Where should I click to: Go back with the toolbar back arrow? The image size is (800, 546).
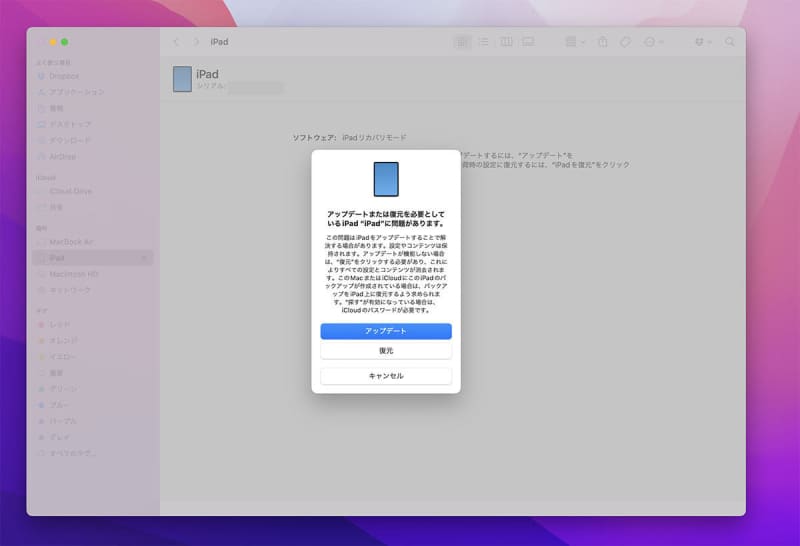coord(176,42)
